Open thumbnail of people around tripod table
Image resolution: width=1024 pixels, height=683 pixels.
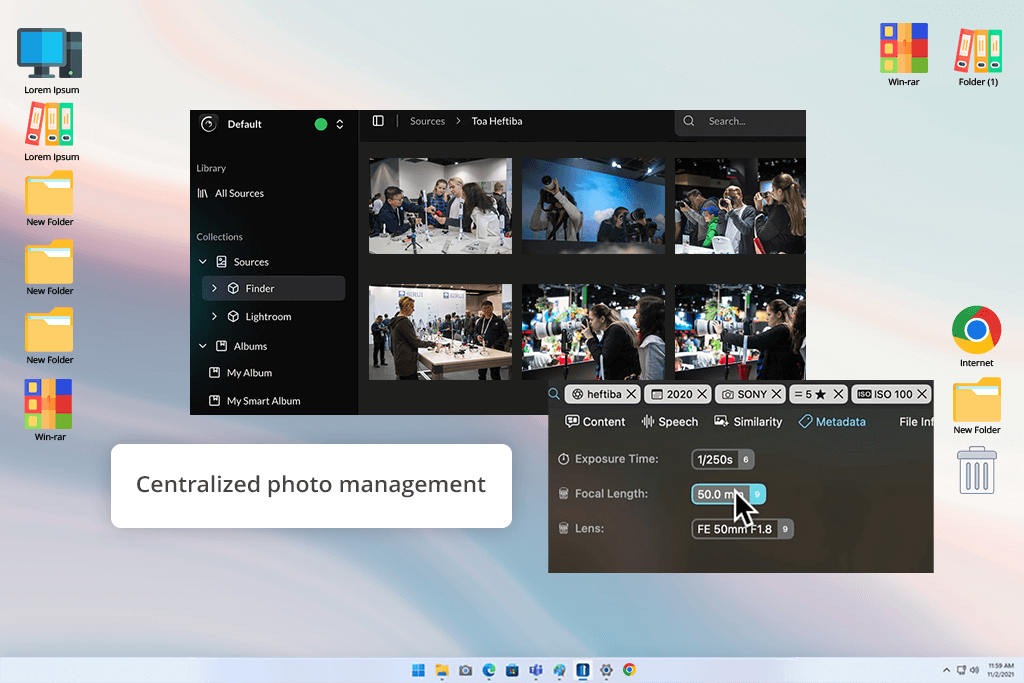[440, 206]
